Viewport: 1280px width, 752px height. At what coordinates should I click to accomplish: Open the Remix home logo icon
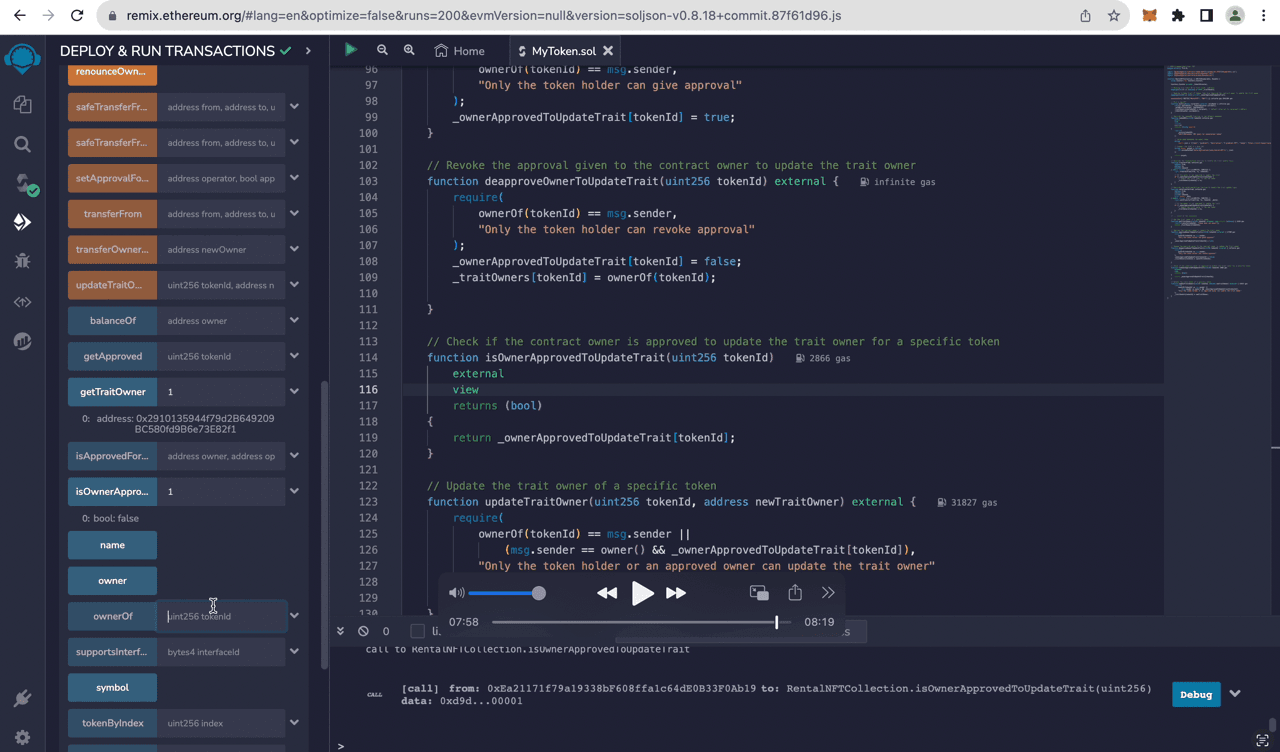tap(22, 58)
